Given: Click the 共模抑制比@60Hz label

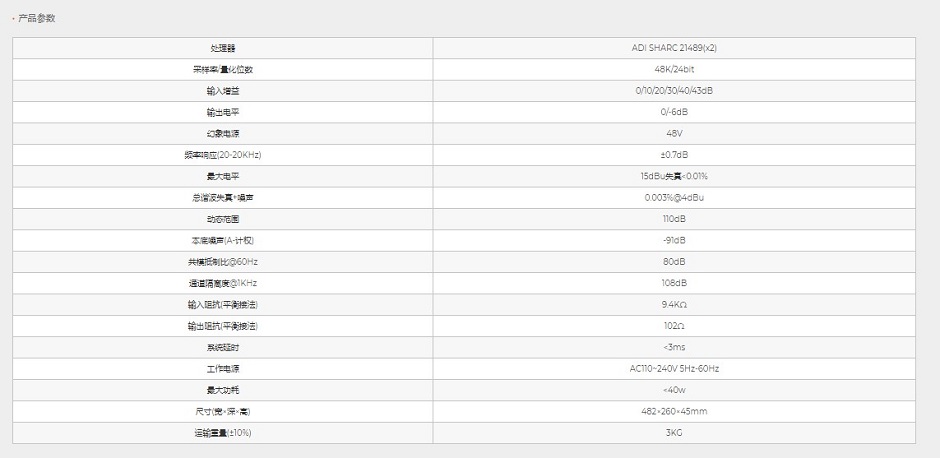Looking at the screenshot, I should (x=223, y=262).
